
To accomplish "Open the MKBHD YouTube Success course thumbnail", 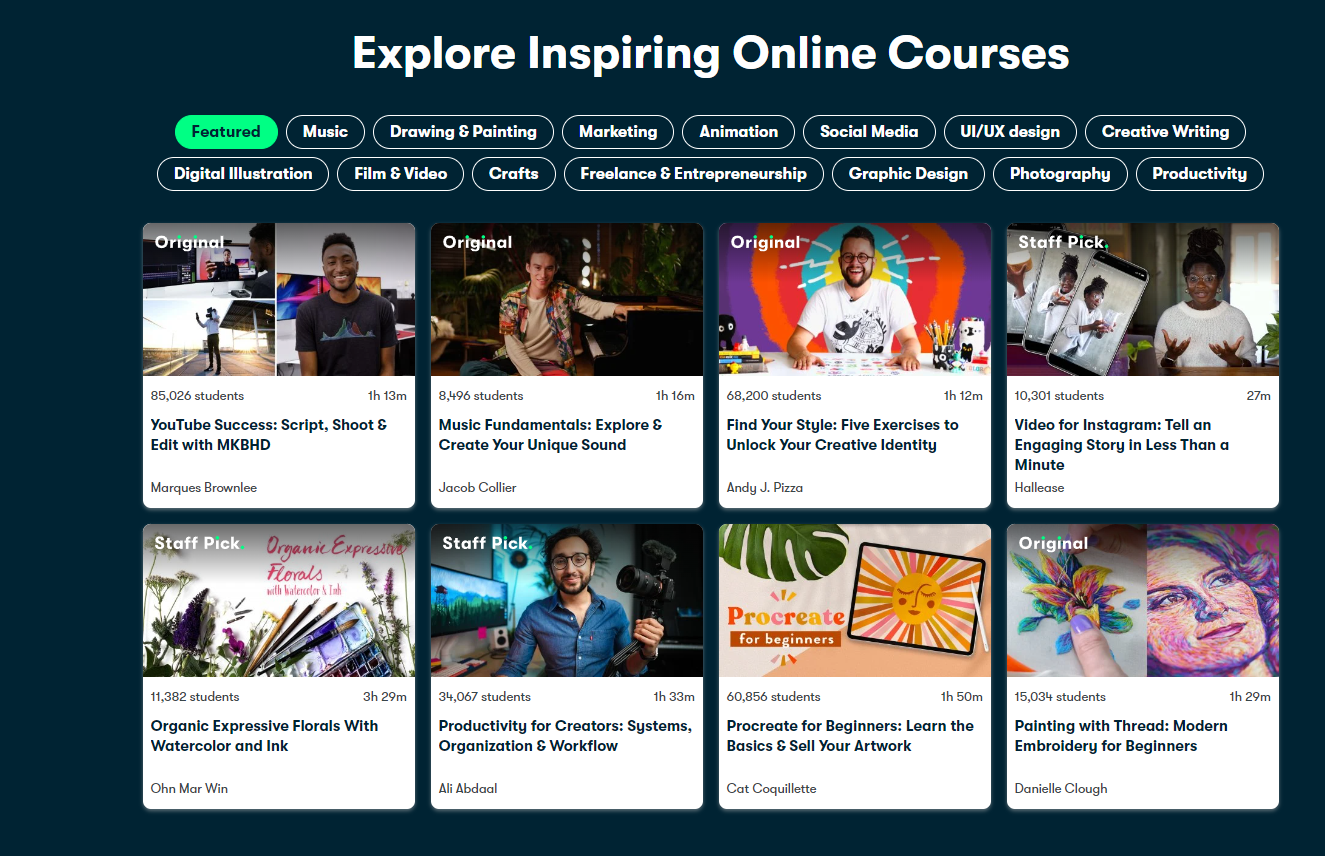I will pos(279,299).
